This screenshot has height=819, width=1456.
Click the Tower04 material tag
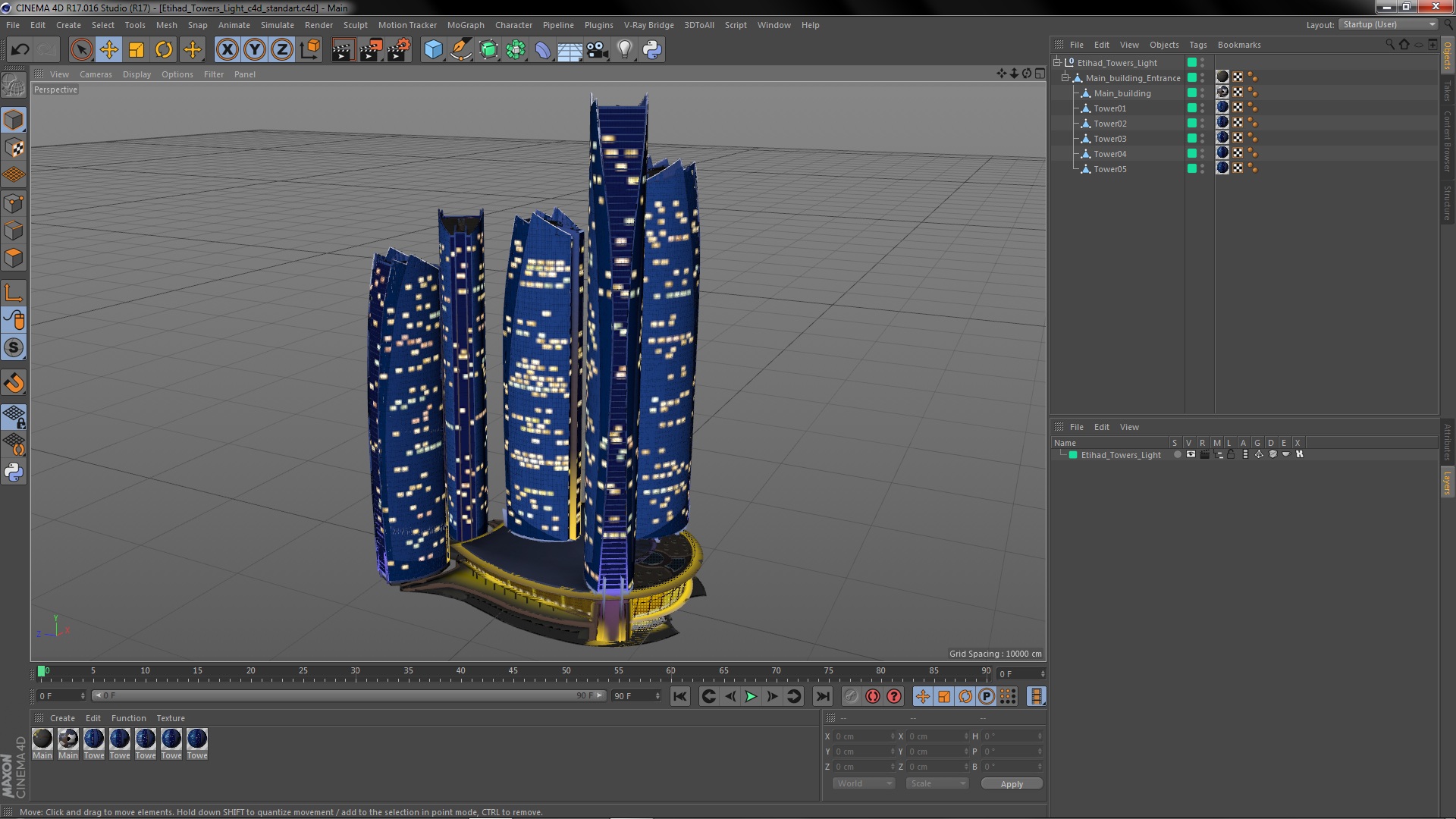click(1222, 153)
